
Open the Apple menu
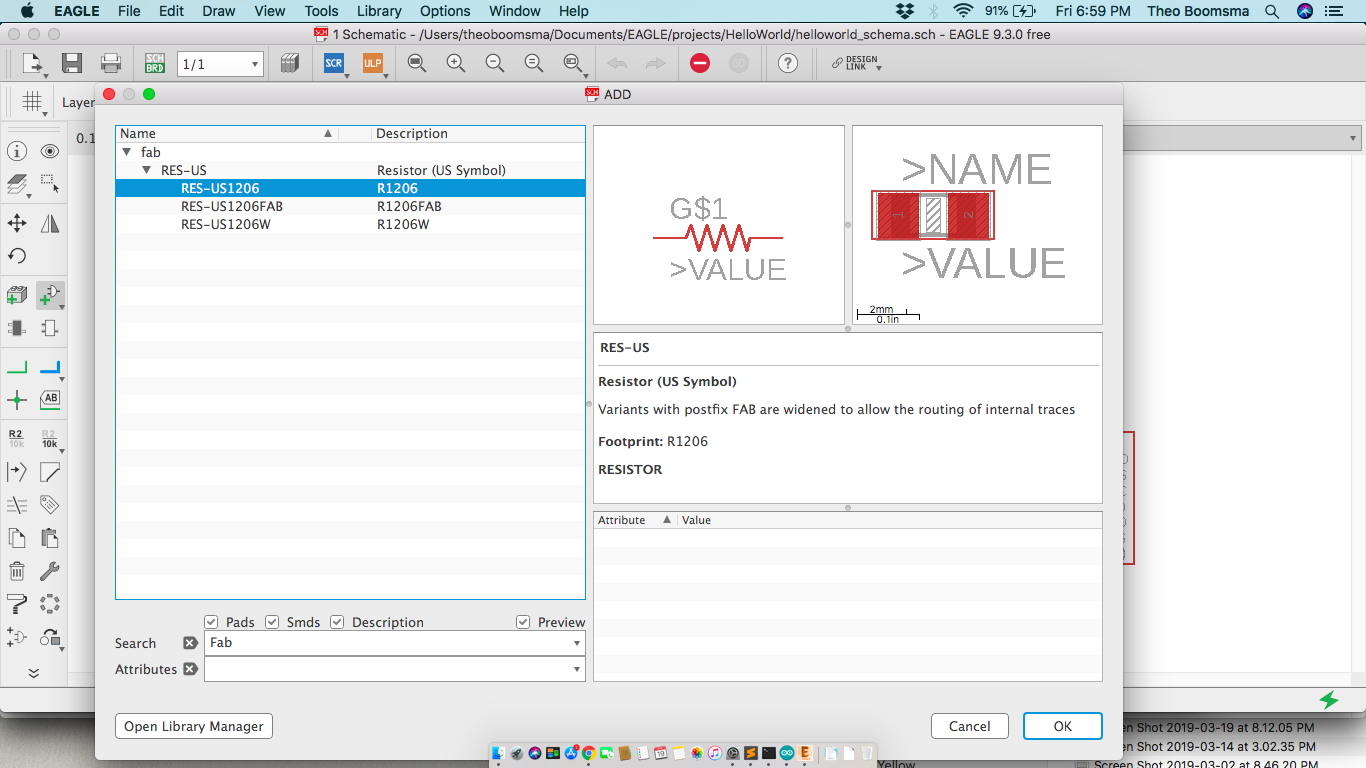click(x=27, y=11)
